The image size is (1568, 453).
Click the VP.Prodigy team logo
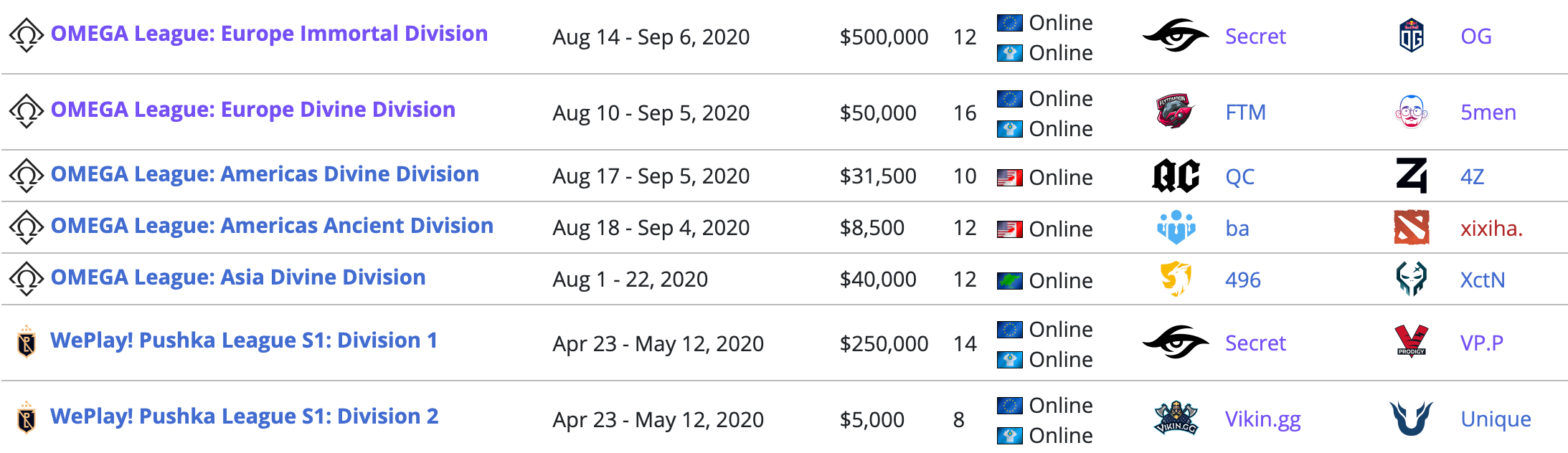click(x=1411, y=342)
